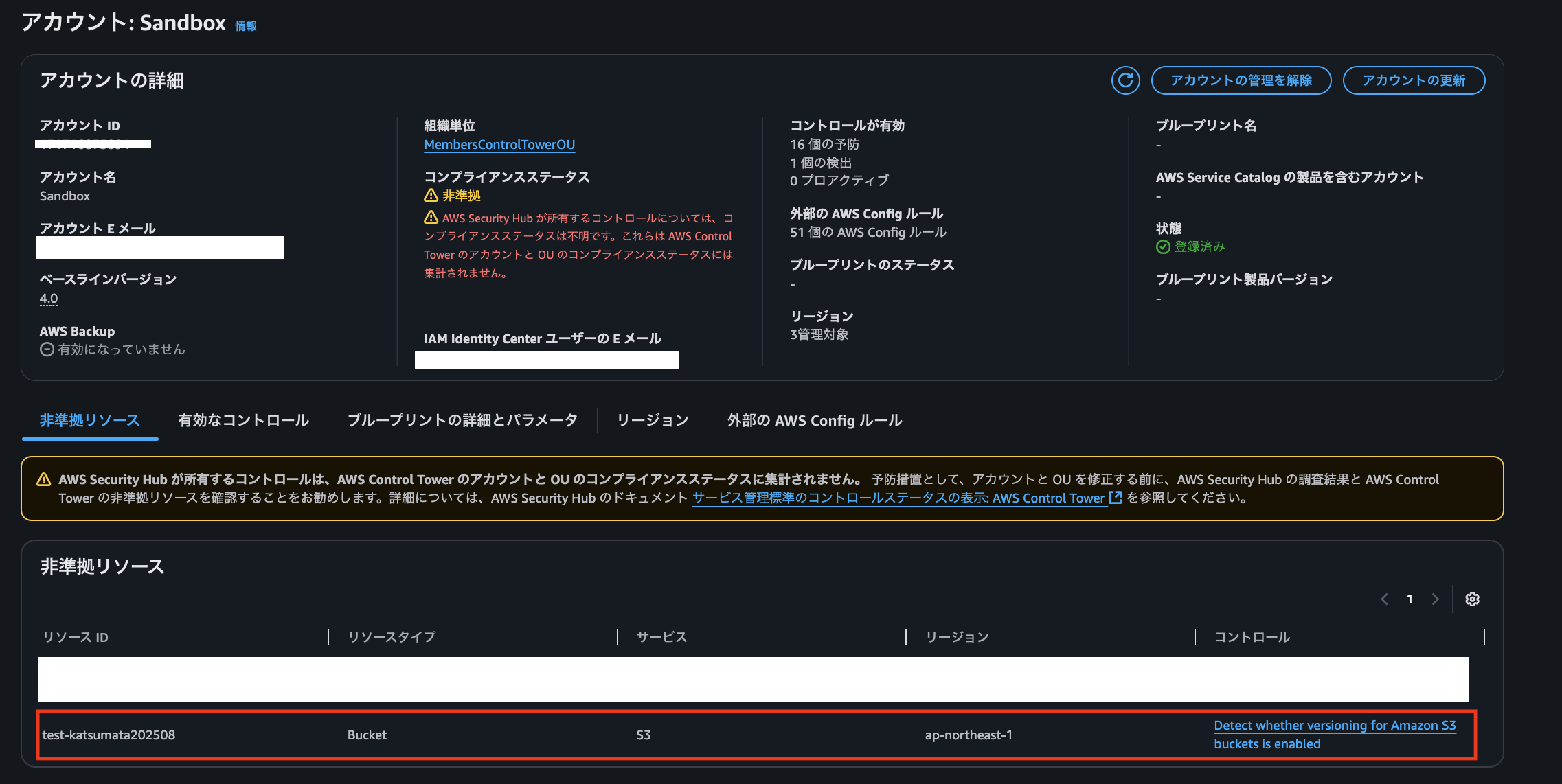Click the green 登録済み check icon

(x=1163, y=246)
